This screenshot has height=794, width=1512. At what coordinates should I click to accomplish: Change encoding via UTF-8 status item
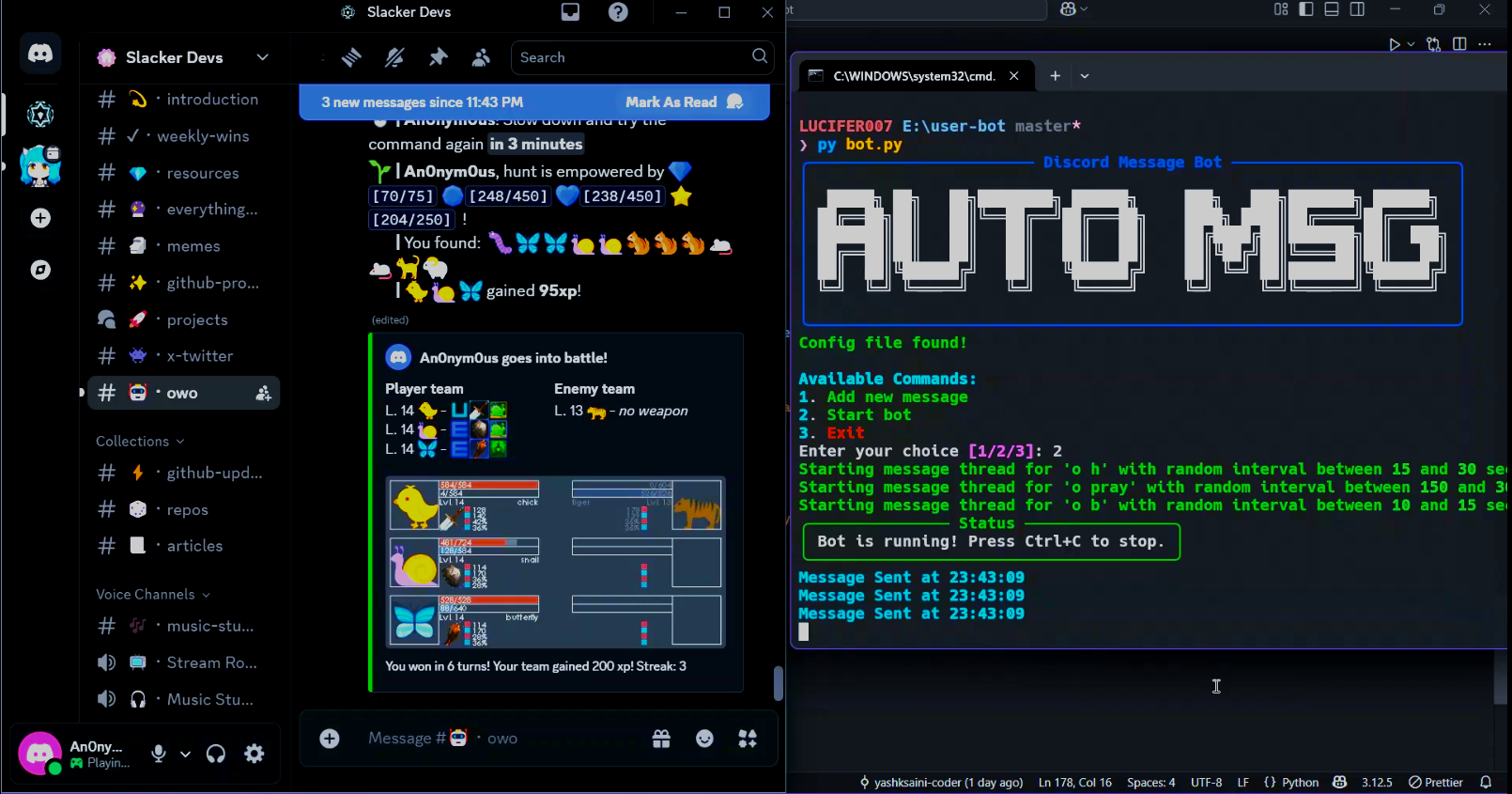pyautogui.click(x=1207, y=783)
